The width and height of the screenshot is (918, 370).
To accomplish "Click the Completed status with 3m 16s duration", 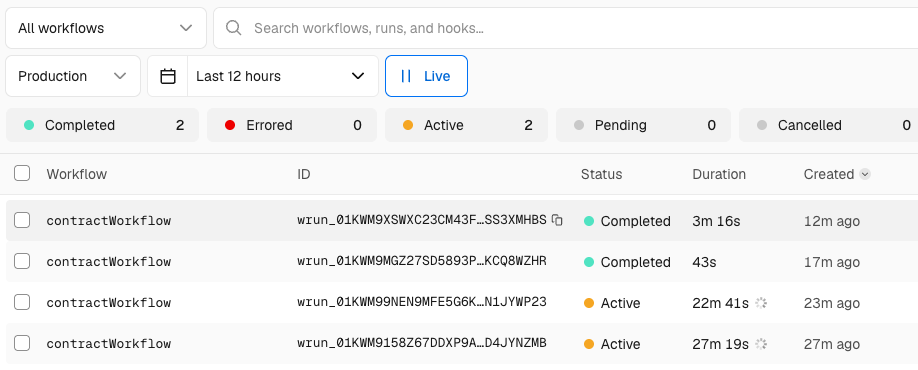I will [x=628, y=221].
